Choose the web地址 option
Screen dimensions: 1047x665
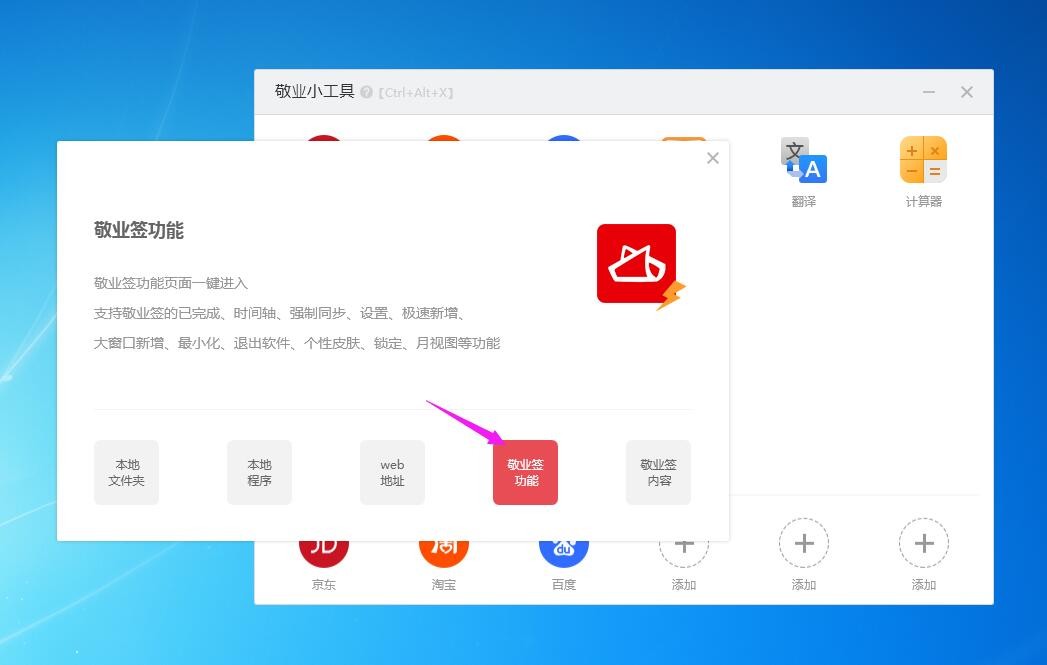tap(393, 473)
